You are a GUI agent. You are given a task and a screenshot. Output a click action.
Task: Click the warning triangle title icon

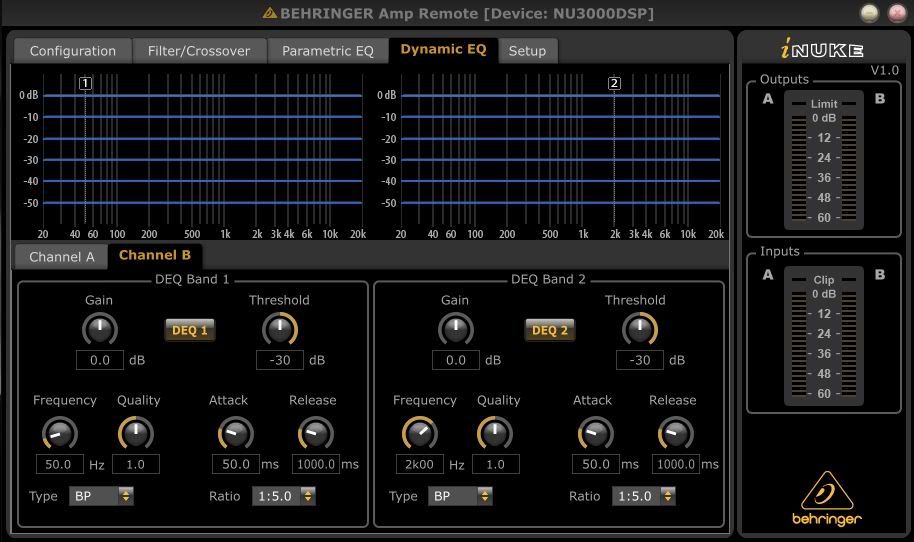click(269, 12)
